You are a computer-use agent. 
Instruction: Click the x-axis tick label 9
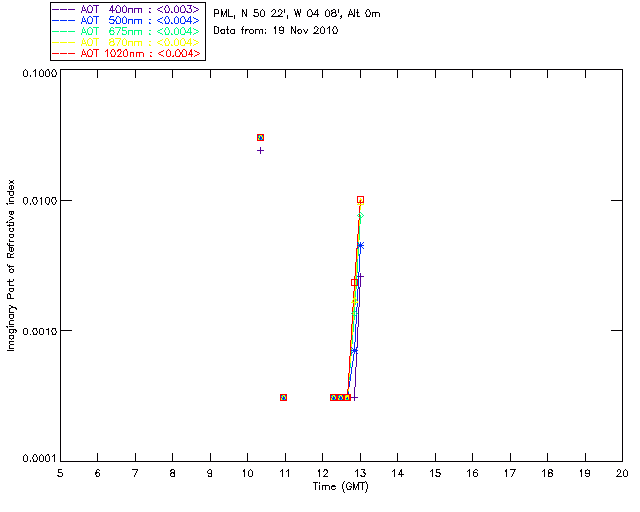[x=210, y=473]
